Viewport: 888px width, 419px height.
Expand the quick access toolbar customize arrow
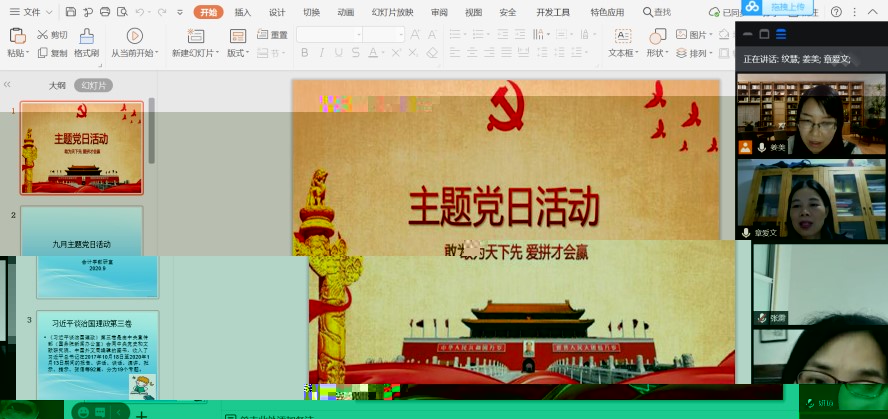click(x=180, y=12)
